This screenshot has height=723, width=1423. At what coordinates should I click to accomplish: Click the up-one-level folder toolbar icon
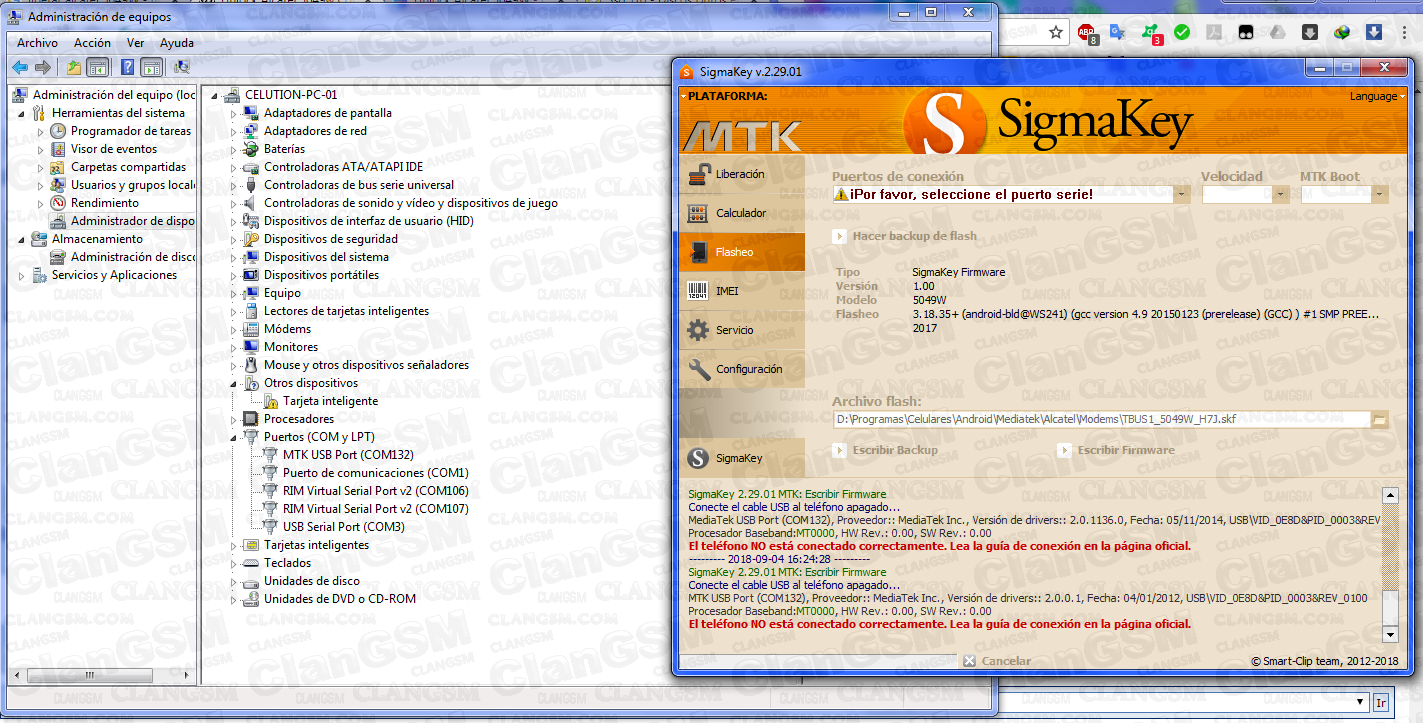pyautogui.click(x=73, y=67)
